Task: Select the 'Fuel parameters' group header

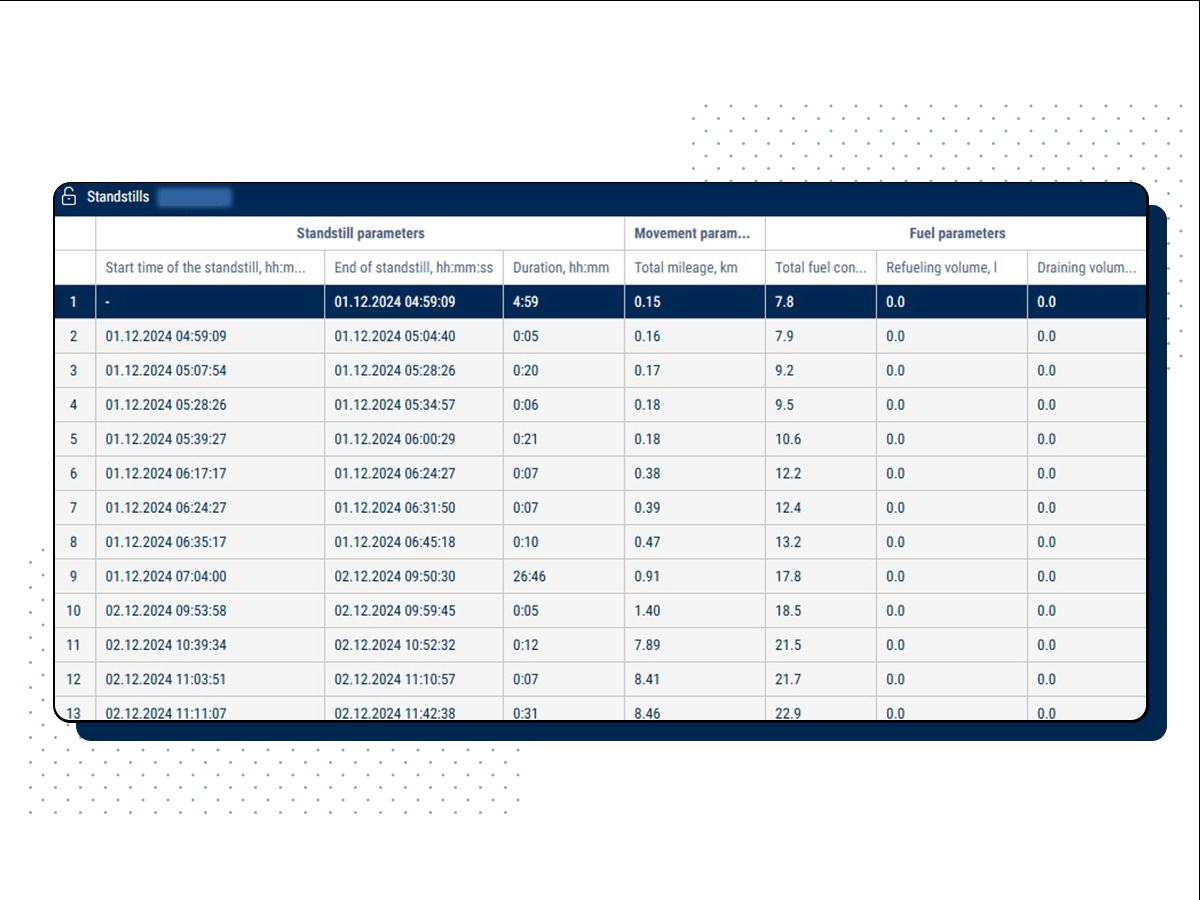Action: (x=956, y=233)
